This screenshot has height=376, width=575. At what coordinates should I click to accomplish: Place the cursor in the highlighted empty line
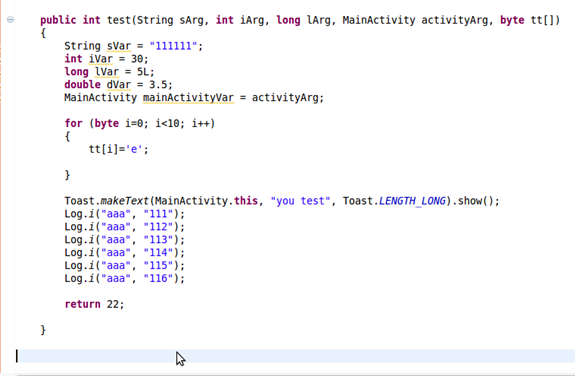295,356
